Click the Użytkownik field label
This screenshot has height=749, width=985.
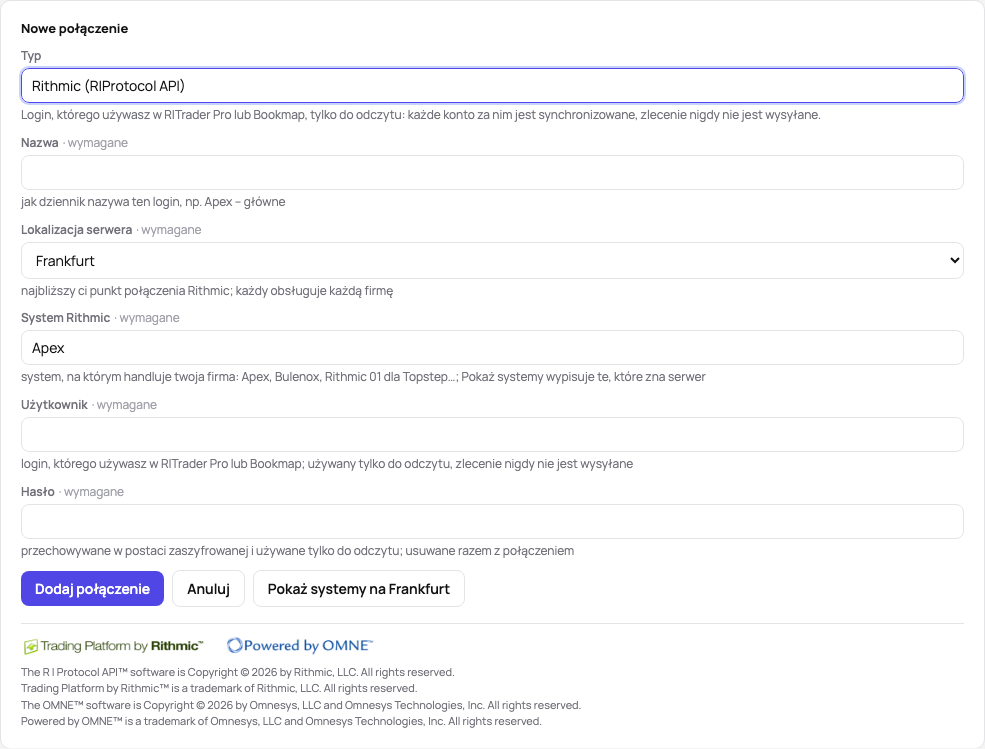pos(54,405)
